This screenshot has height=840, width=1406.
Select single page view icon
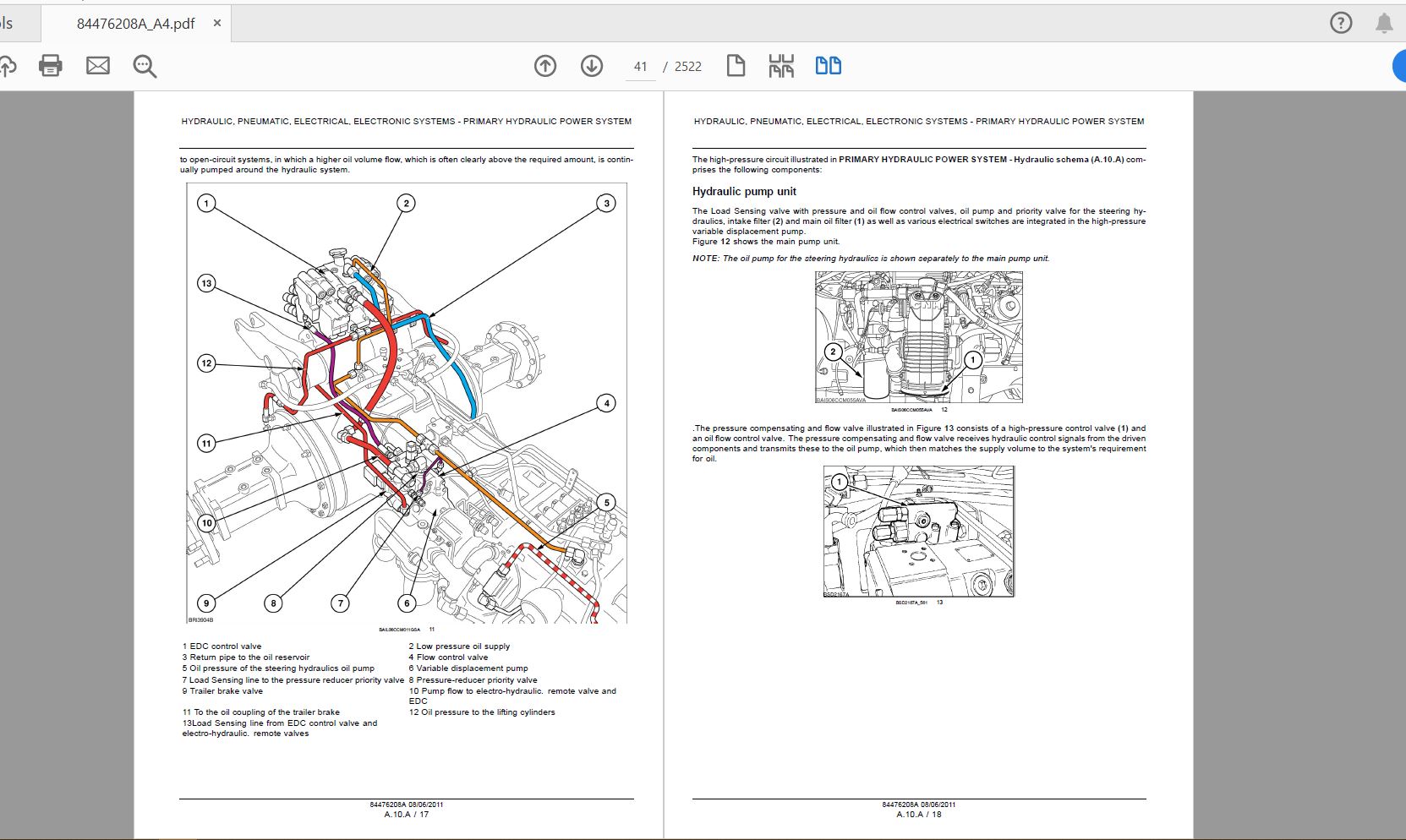pos(736,66)
